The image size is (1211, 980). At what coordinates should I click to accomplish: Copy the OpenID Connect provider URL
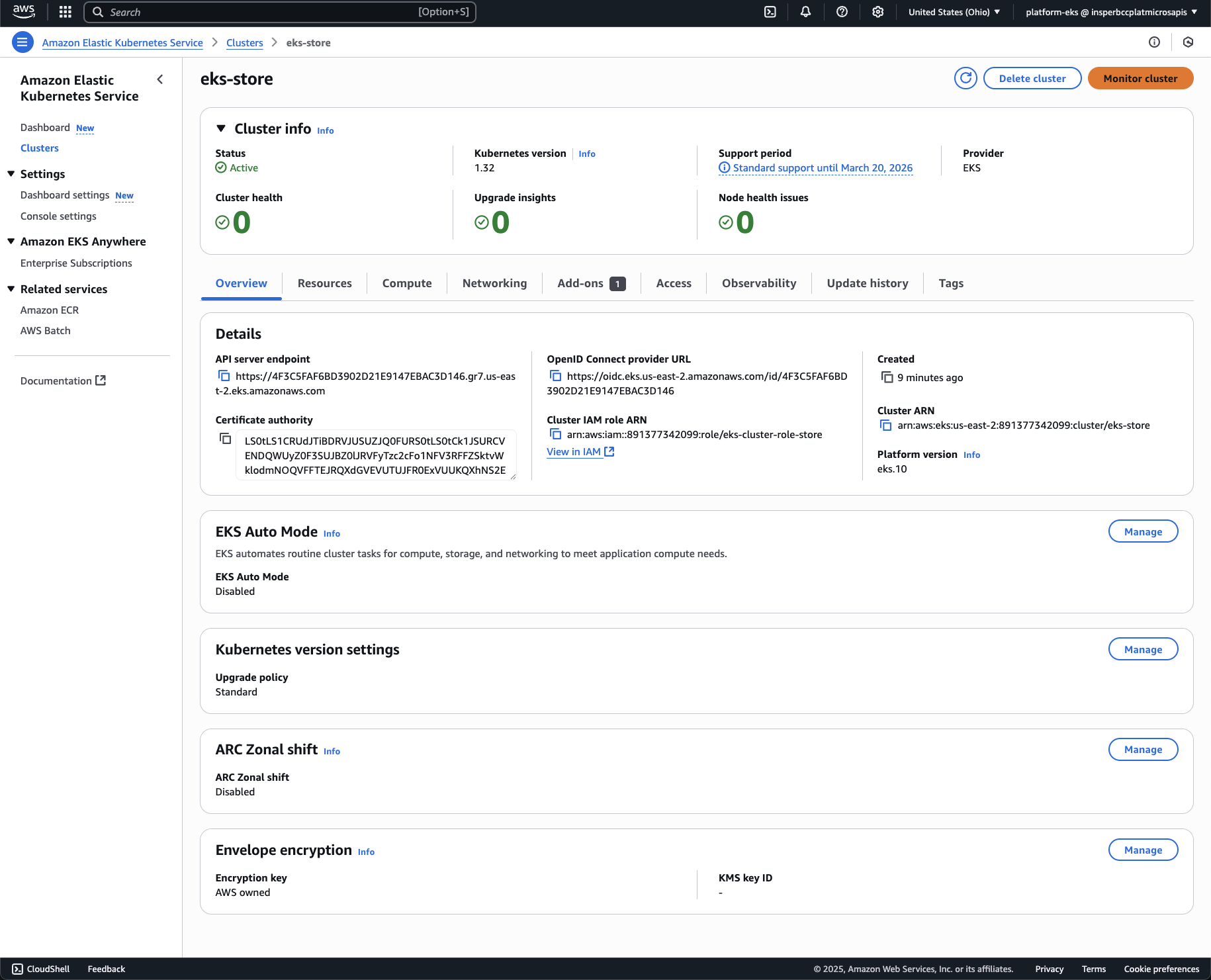coord(556,376)
